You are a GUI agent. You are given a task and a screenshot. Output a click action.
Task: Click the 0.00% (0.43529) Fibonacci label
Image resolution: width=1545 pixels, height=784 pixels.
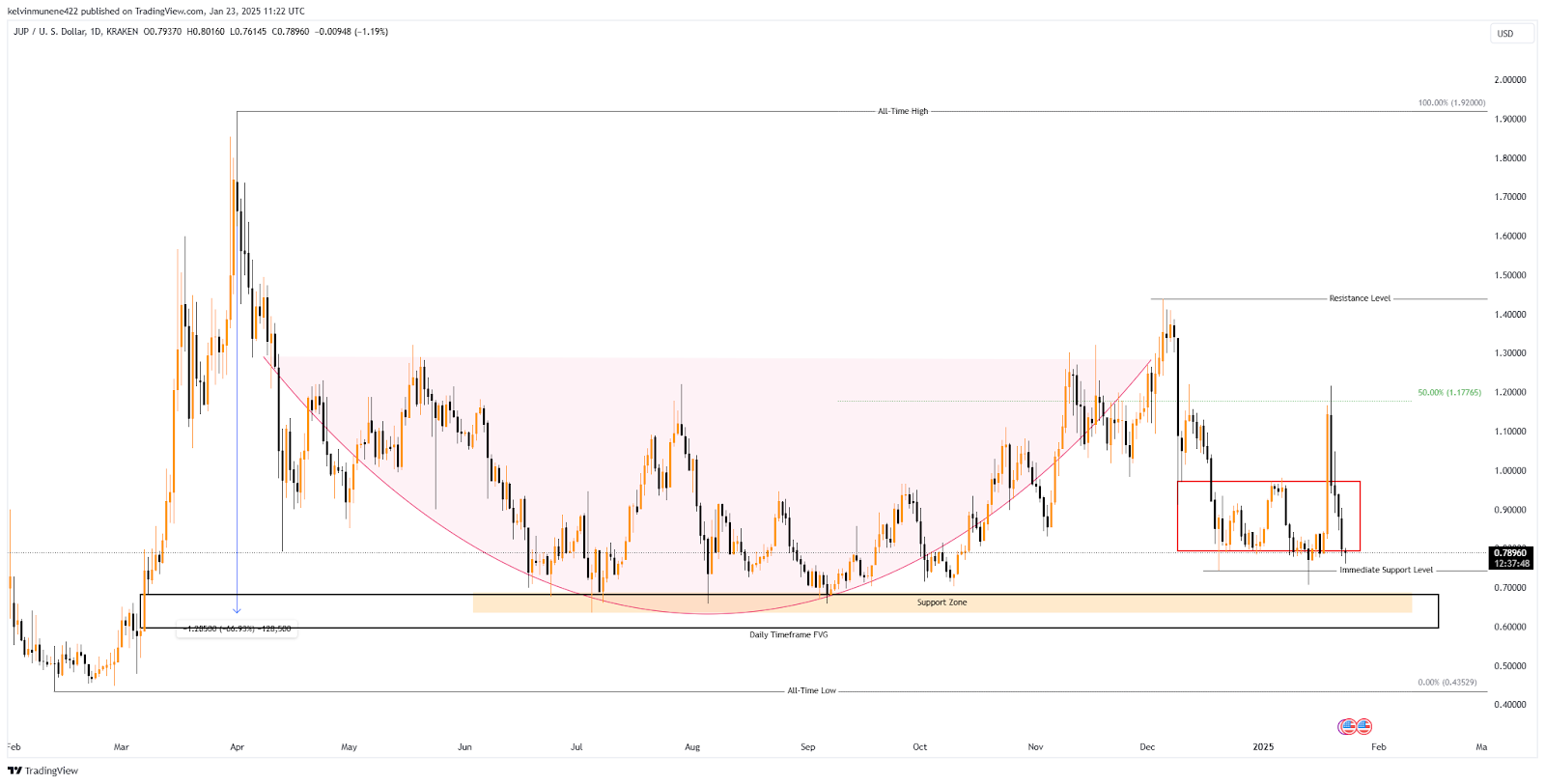click(1447, 682)
